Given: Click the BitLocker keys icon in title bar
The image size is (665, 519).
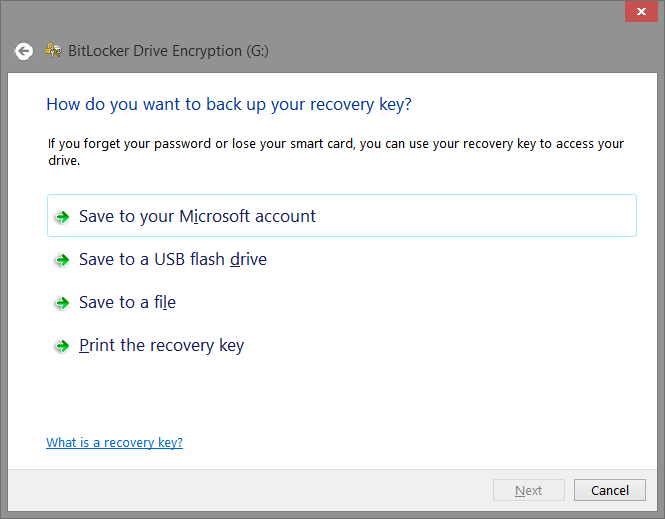Looking at the screenshot, I should pos(53,50).
